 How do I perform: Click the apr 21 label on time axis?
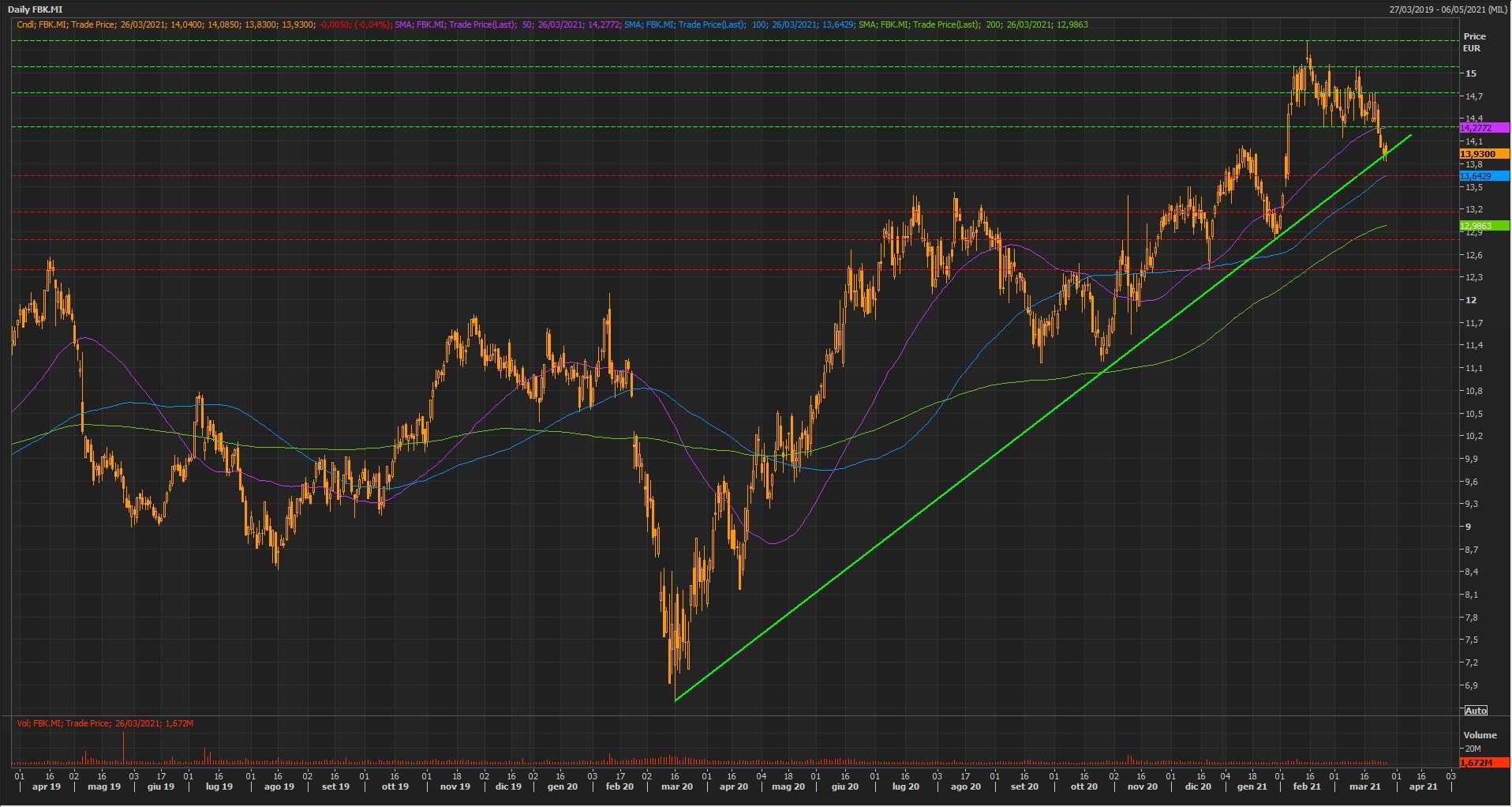click(1423, 786)
